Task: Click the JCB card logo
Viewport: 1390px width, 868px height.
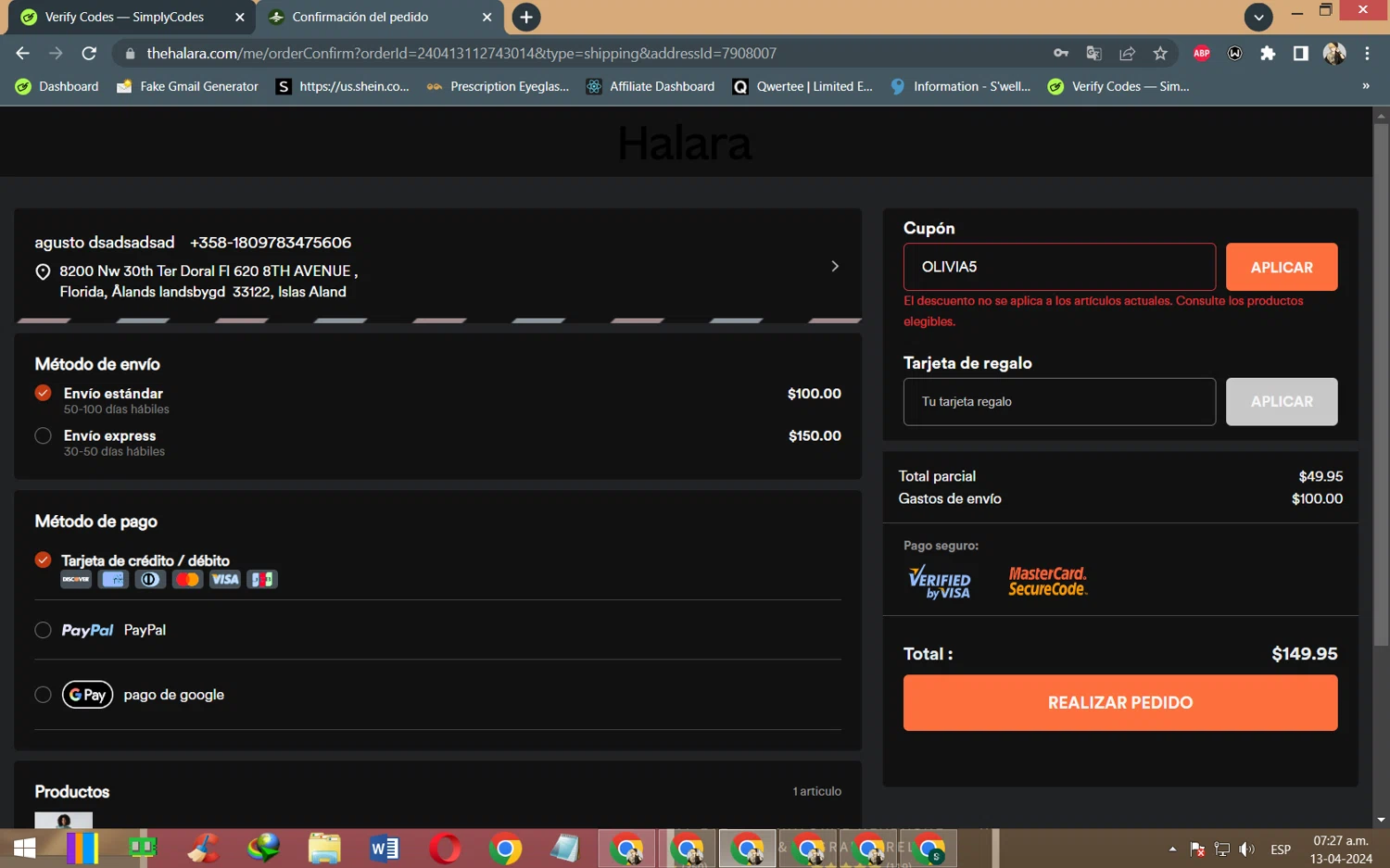Action: (x=261, y=579)
